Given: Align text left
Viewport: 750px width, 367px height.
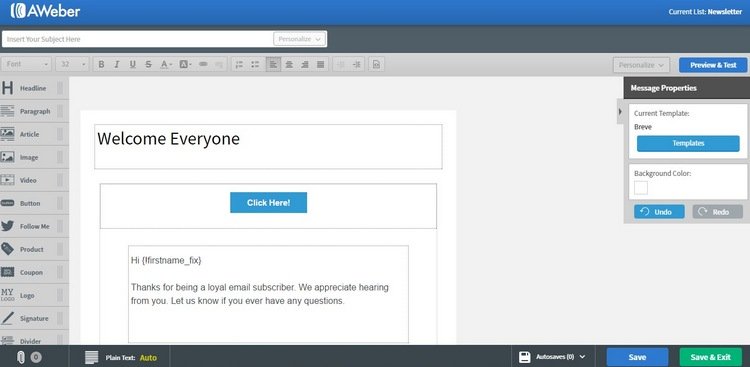Looking at the screenshot, I should [x=273, y=65].
